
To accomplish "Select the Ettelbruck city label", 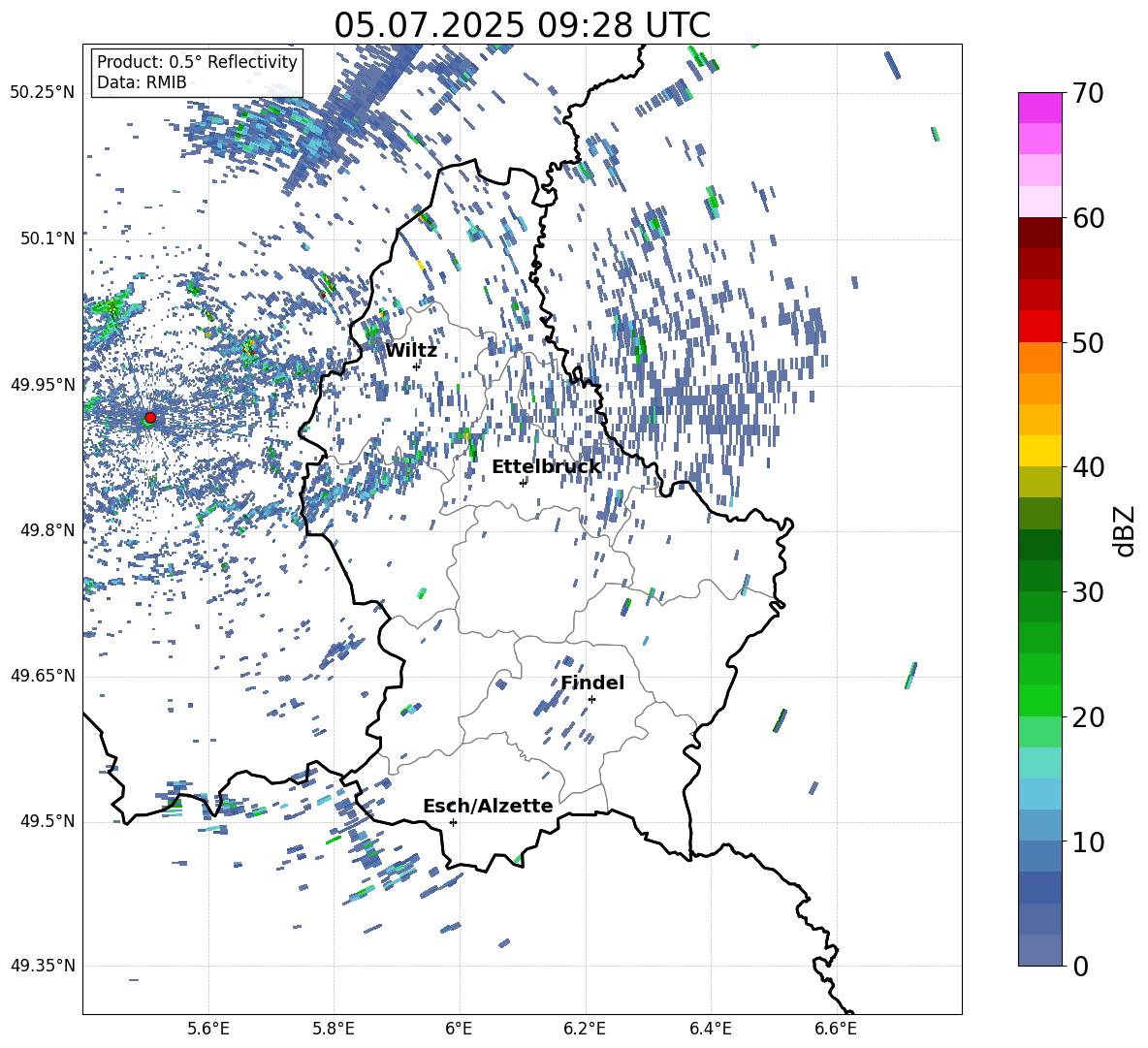I will [x=546, y=467].
